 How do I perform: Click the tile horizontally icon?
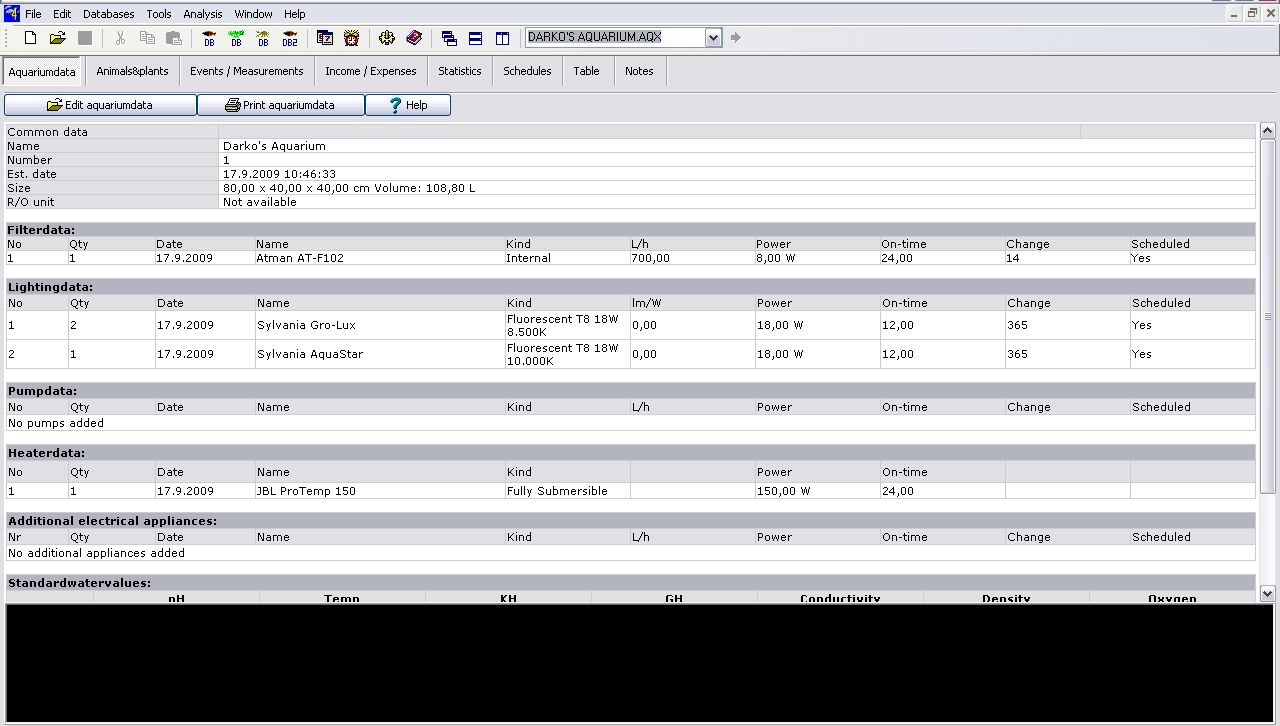pyautogui.click(x=476, y=38)
